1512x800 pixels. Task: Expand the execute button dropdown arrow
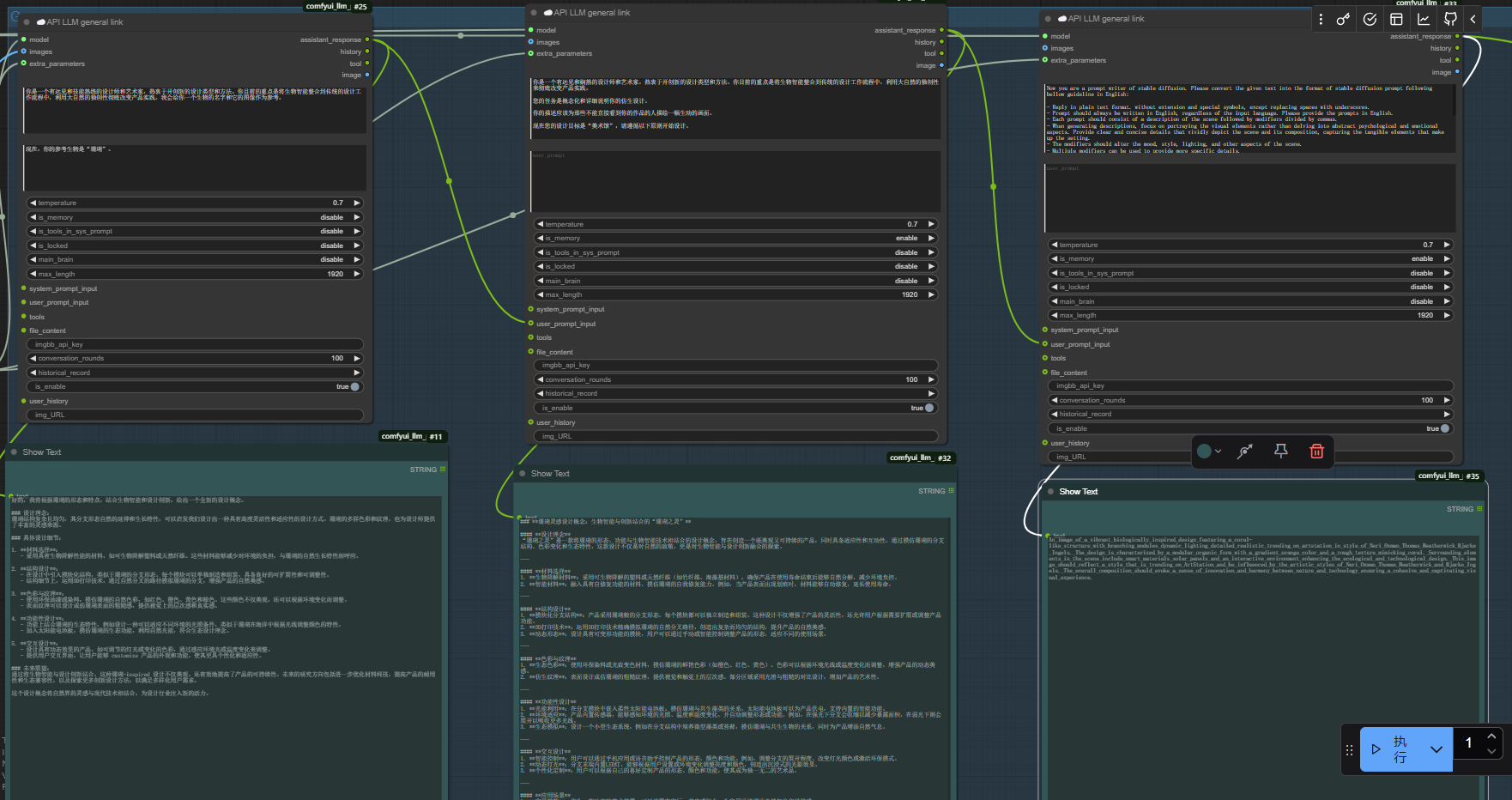click(1436, 749)
